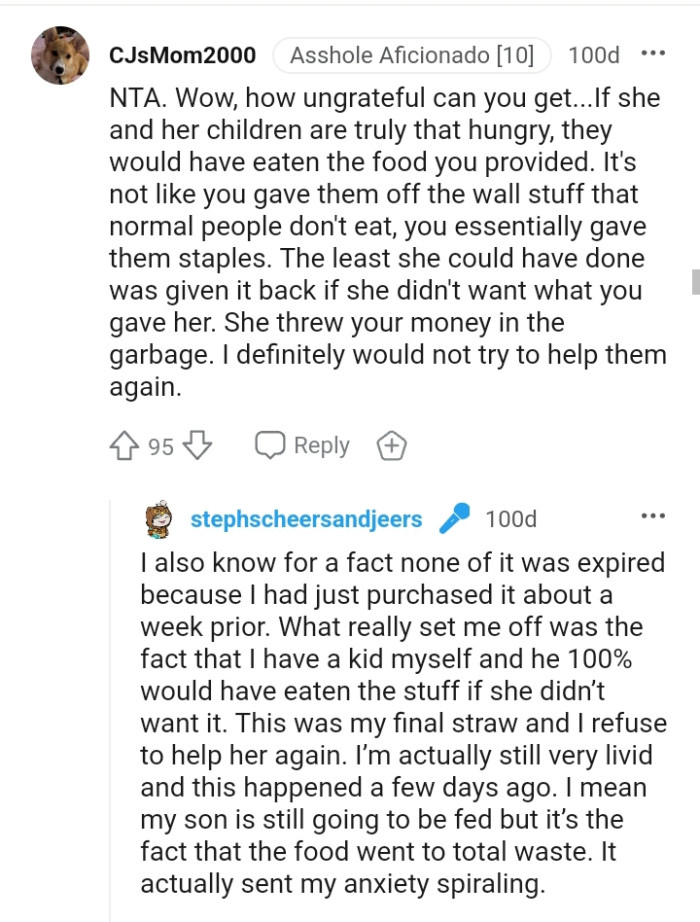Toggle the upvote on the top comment
The width and height of the screenshot is (700, 922).
click(x=125, y=445)
